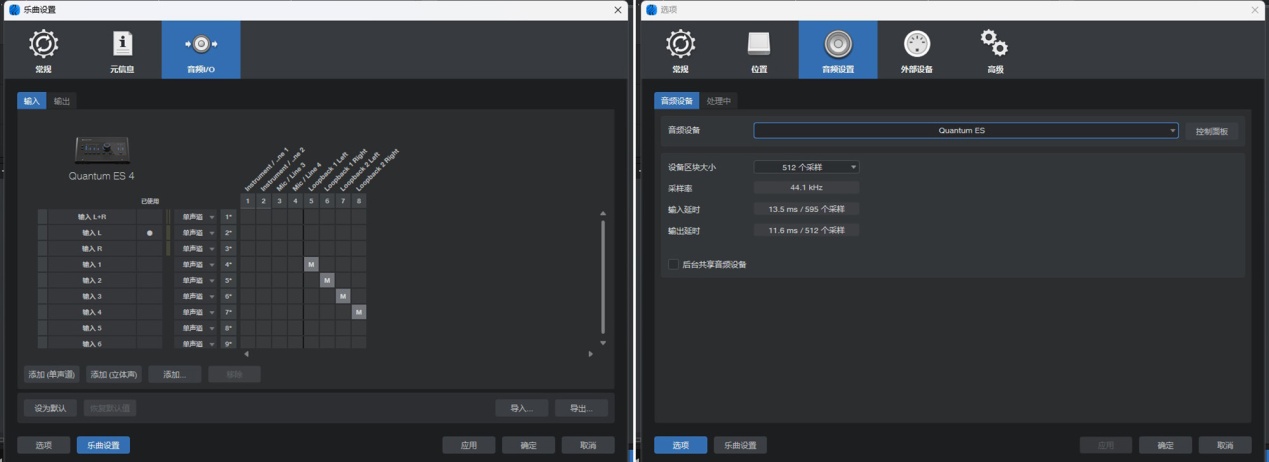This screenshot has height=462, width=1269.
Task: Toggle the M routing cell for 输入 1
Action: point(311,265)
